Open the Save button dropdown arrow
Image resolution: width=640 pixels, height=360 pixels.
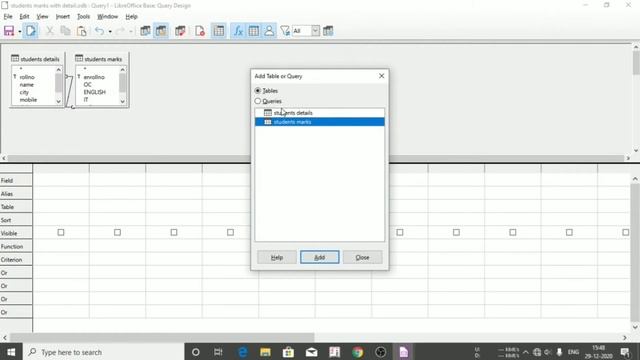click(19, 31)
